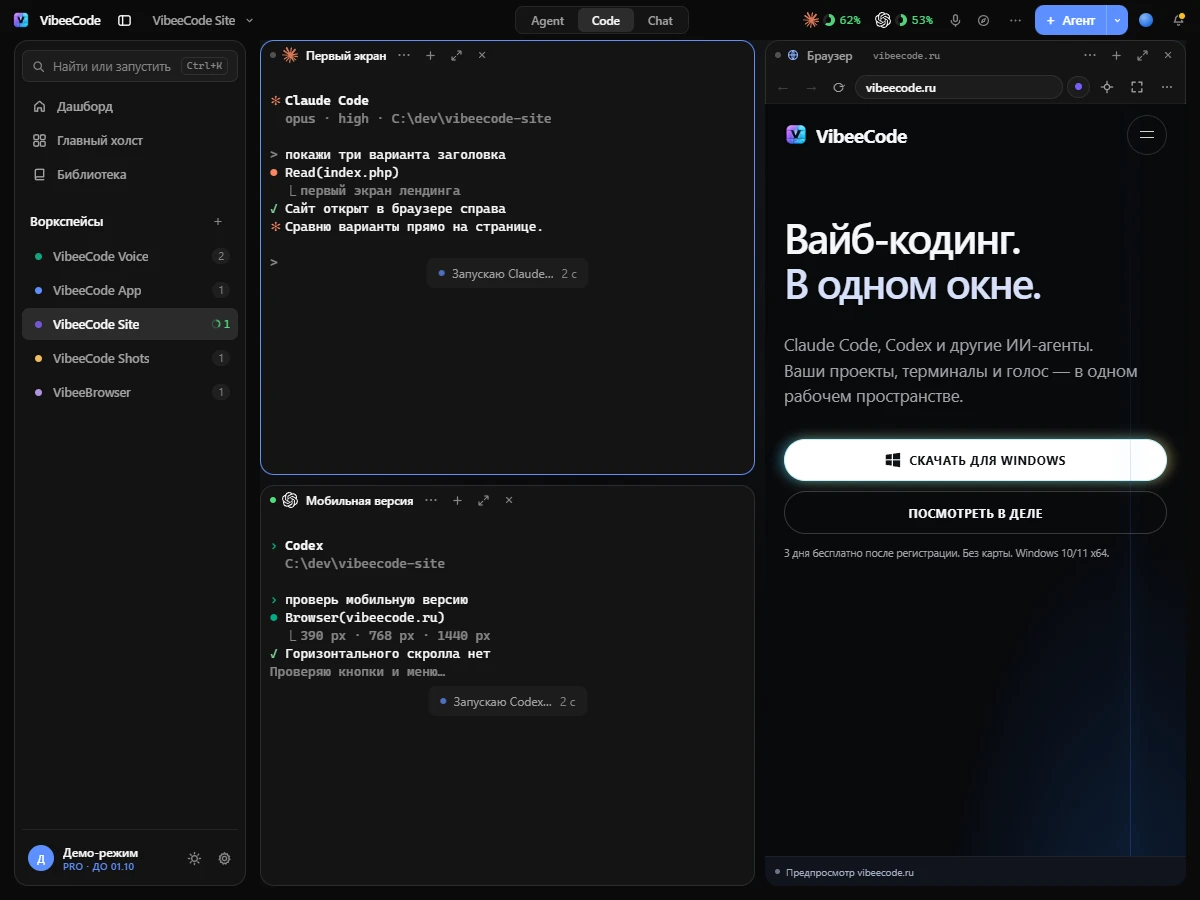The width and height of the screenshot is (1200, 900).
Task: Click the VibeeCode logo on the webpage
Action: coord(846,136)
